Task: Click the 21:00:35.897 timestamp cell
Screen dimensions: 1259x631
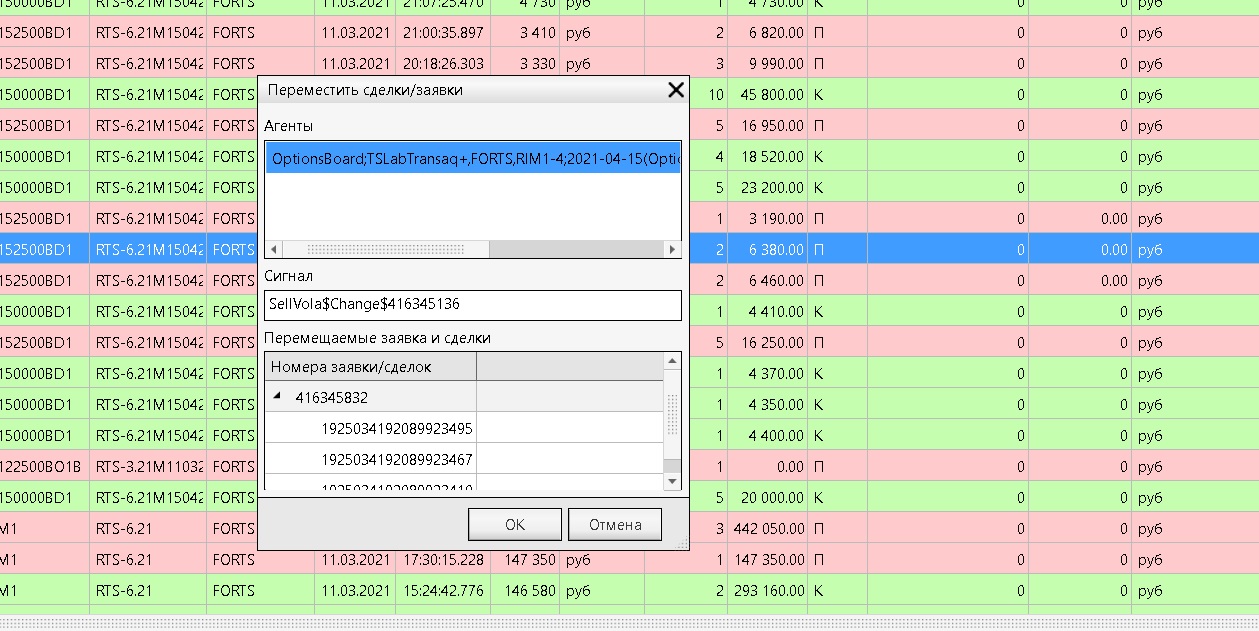Action: point(442,33)
